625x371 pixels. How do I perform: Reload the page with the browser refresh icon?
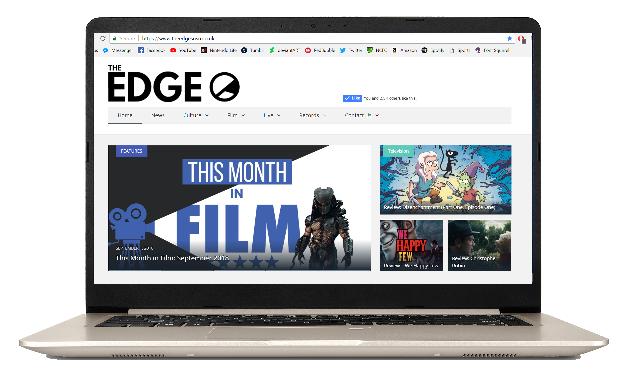tap(103, 39)
